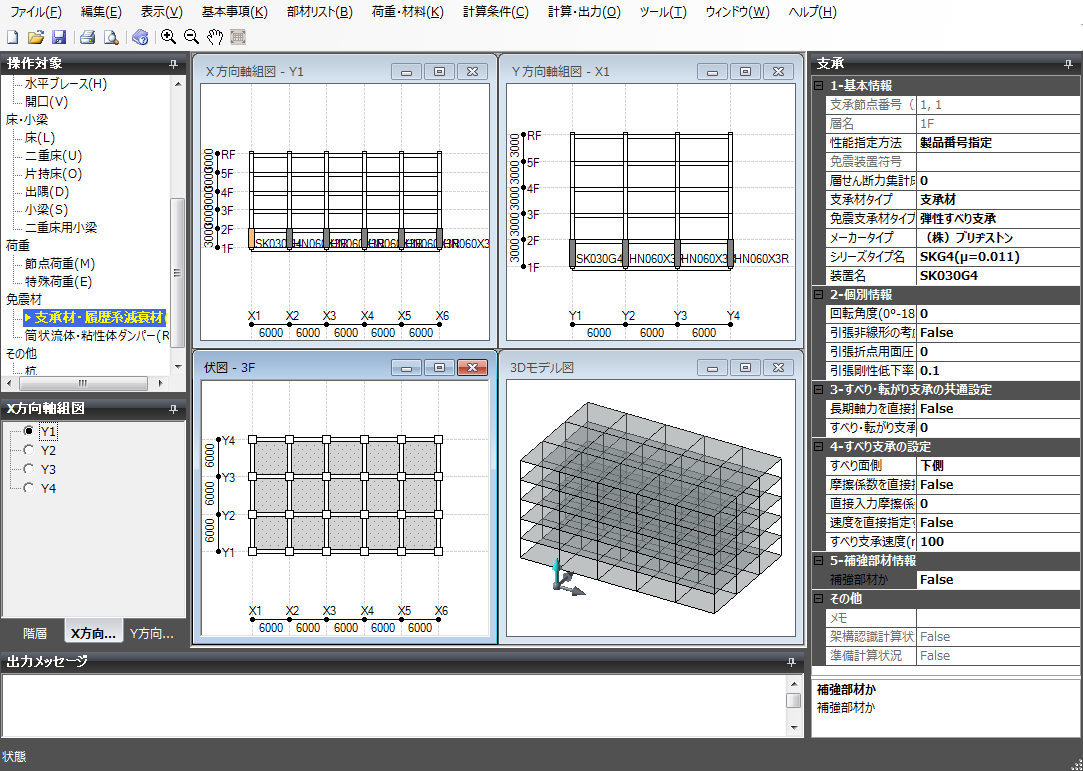The image size is (1083, 771).
Task: Open the すべり面側 value 下側
Action: [x=998, y=466]
